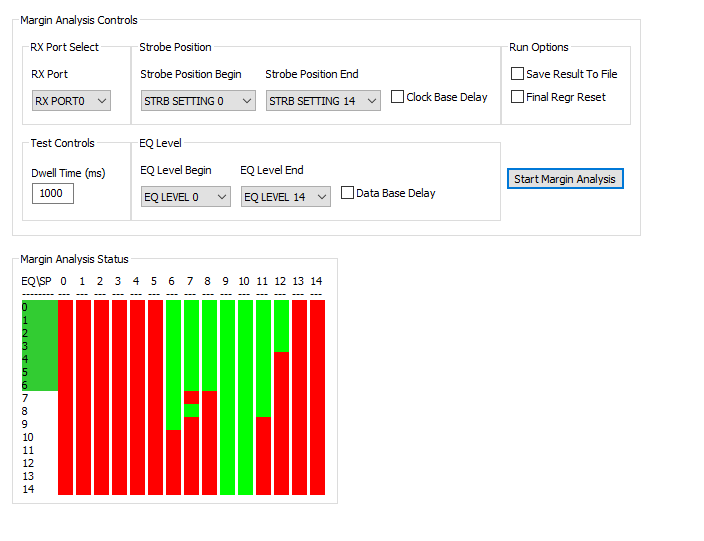
Task: Expand the EQ LEVEL 14 combo box
Action: (x=286, y=197)
